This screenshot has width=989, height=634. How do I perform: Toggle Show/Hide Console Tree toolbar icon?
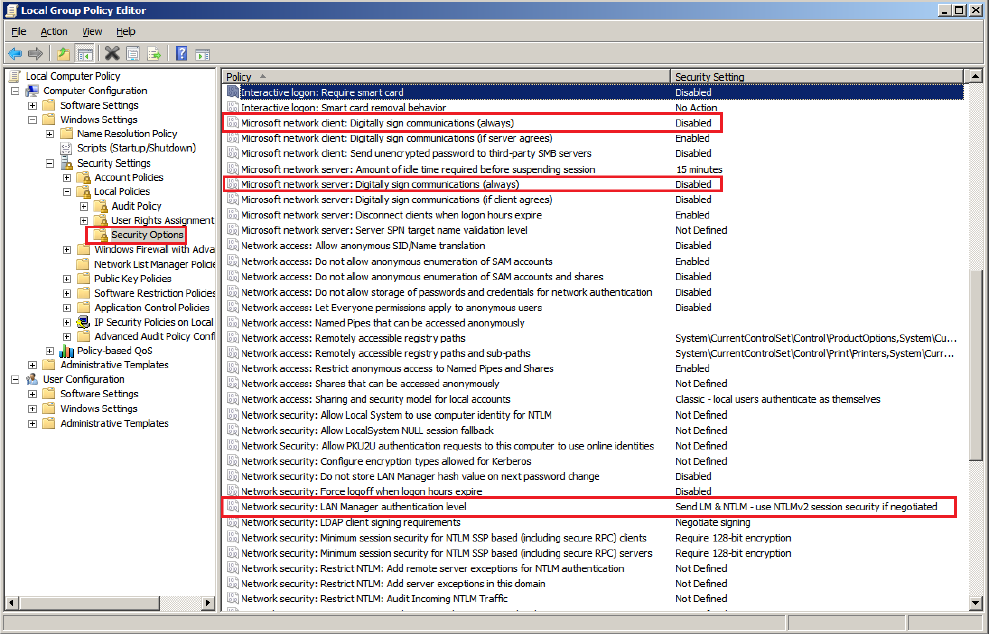85,54
